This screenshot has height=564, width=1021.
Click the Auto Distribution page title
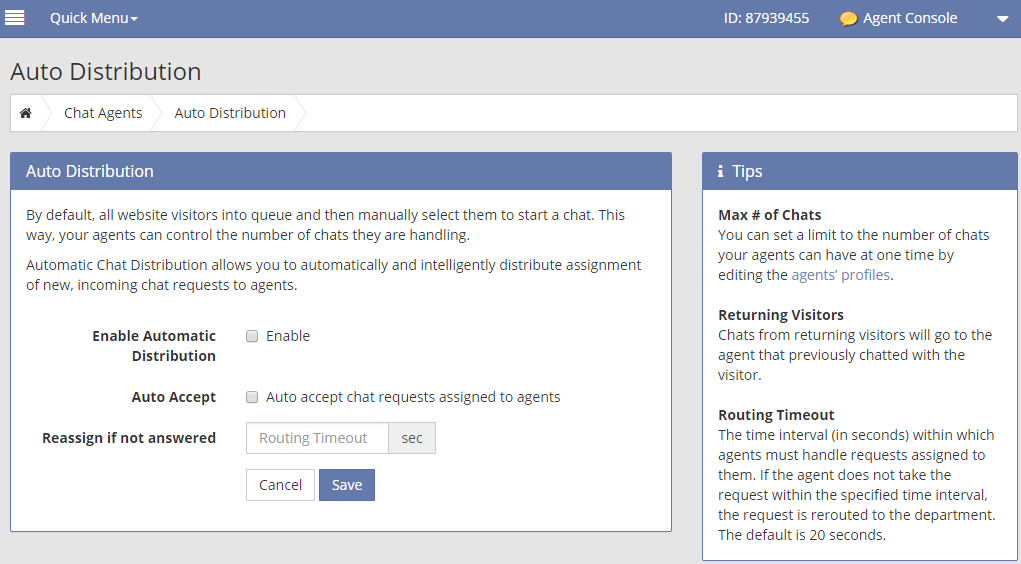coord(105,72)
